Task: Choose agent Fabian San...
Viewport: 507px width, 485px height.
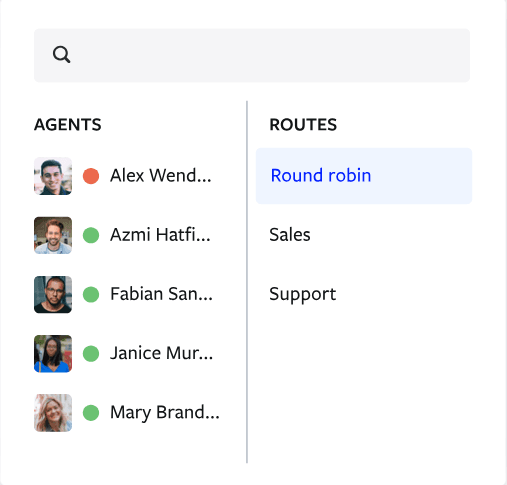Action: 161,294
